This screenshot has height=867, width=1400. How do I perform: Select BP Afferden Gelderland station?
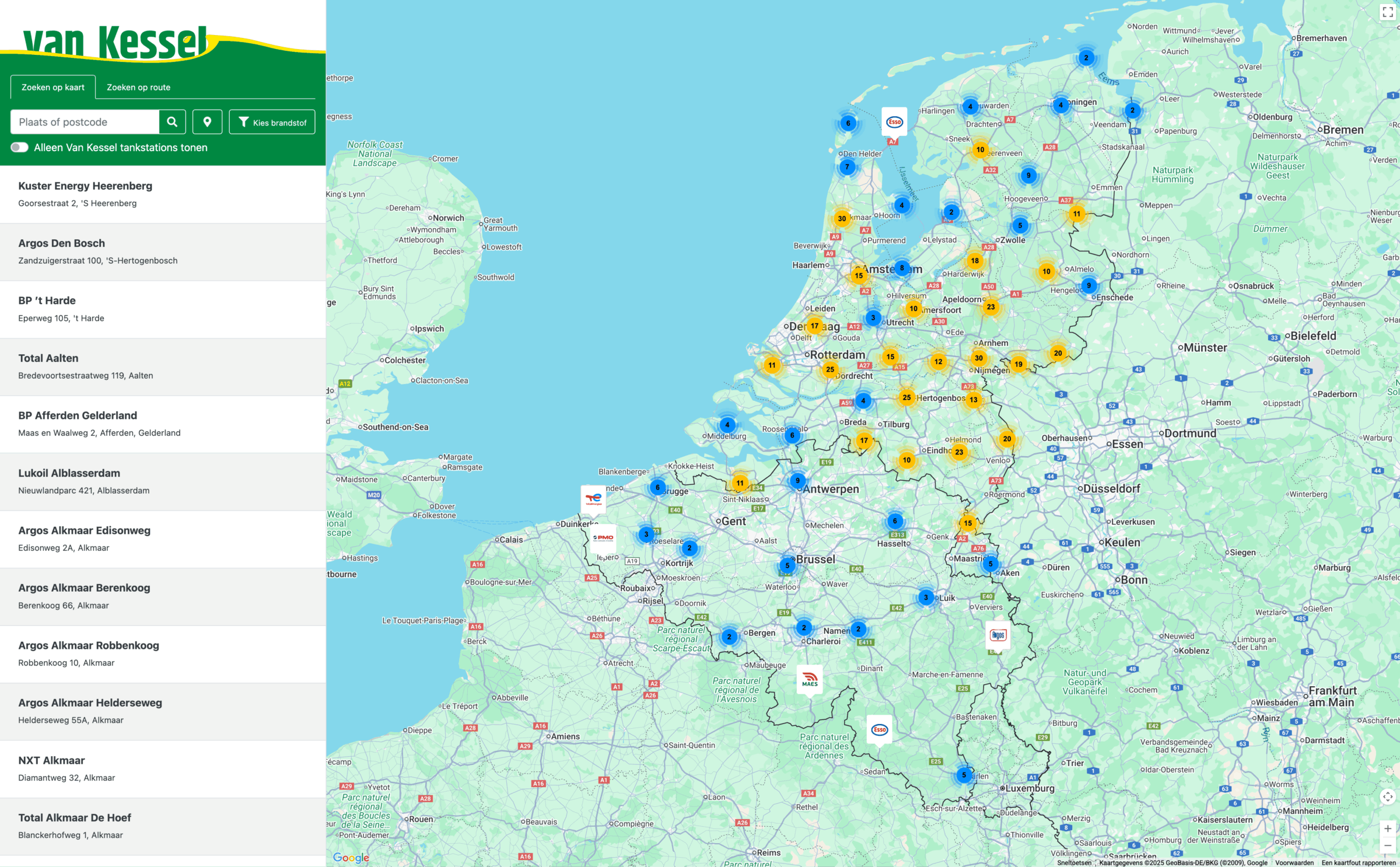(163, 424)
